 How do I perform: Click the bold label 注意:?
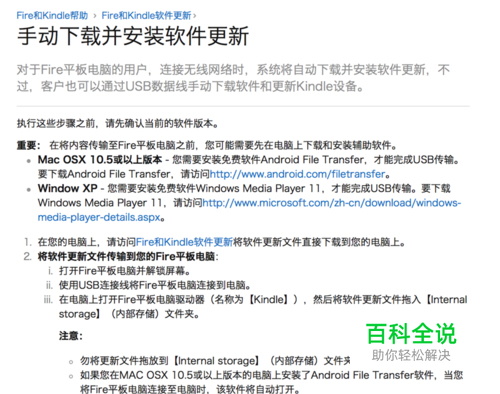click(x=70, y=335)
